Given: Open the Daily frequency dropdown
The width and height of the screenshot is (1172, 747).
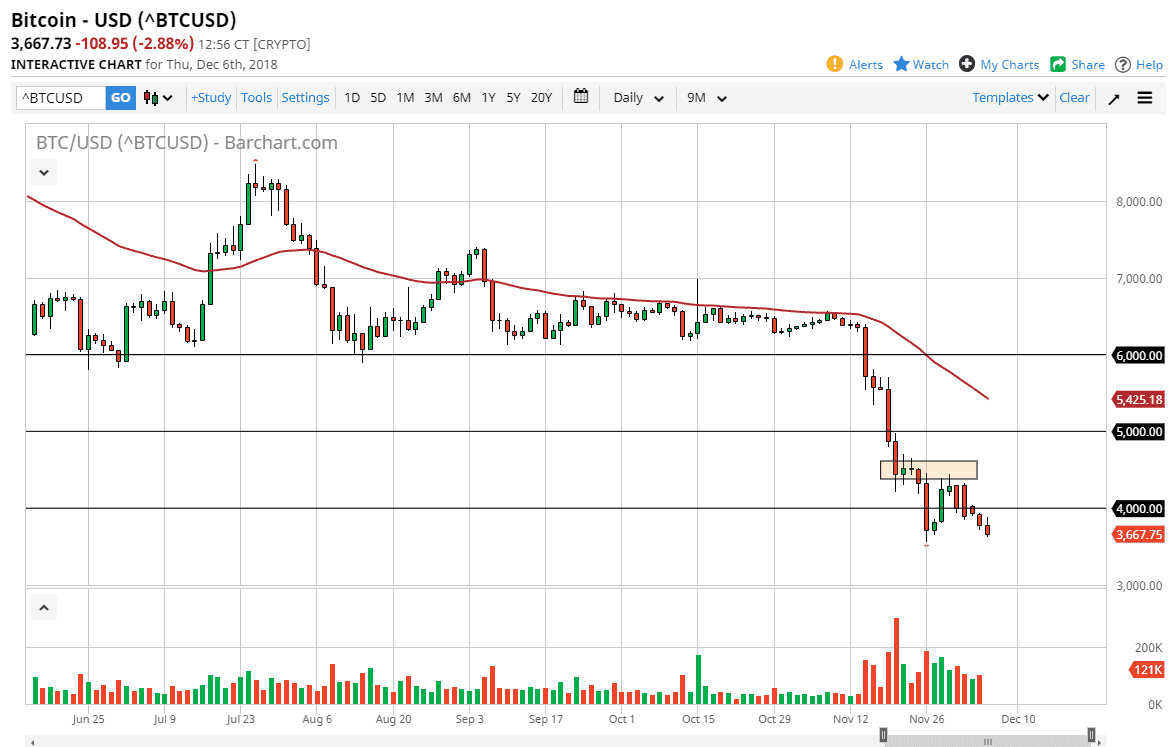Looking at the screenshot, I should [x=635, y=97].
